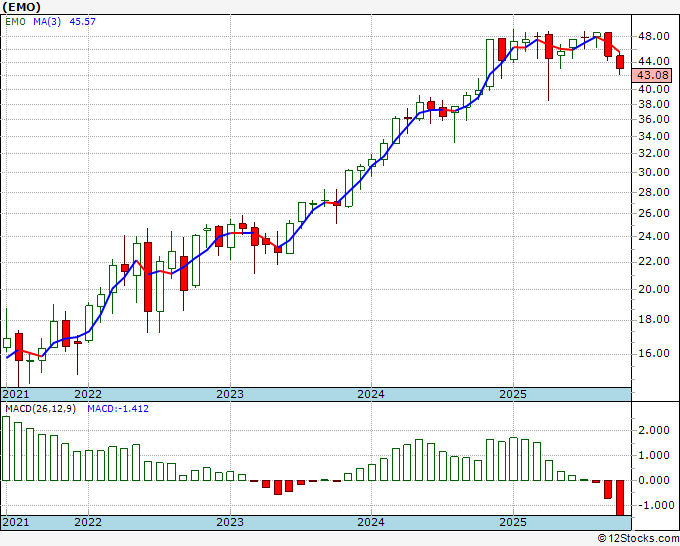Image resolution: width=680 pixels, height=546 pixels.
Task: Click the 16.00 price axis label
Action: click(653, 353)
